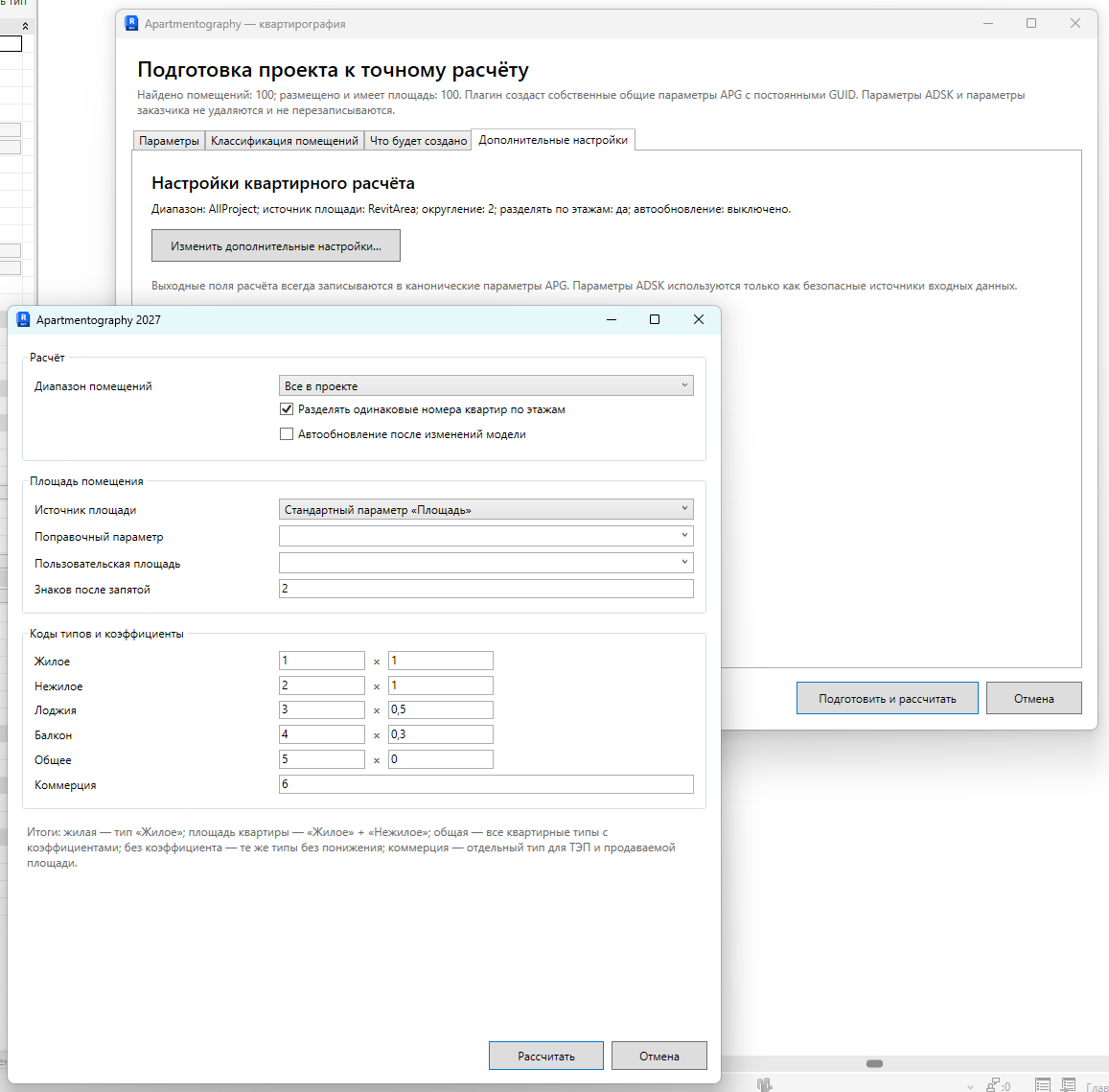Click the editing requests icon in status bar

(x=993, y=1085)
